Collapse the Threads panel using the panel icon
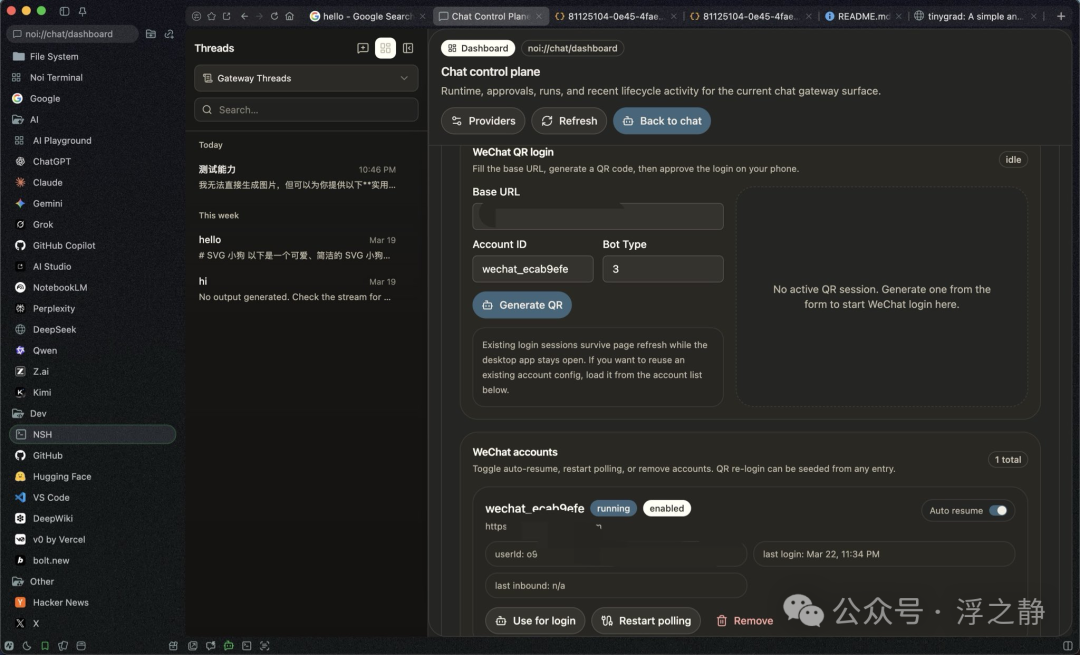 point(408,48)
